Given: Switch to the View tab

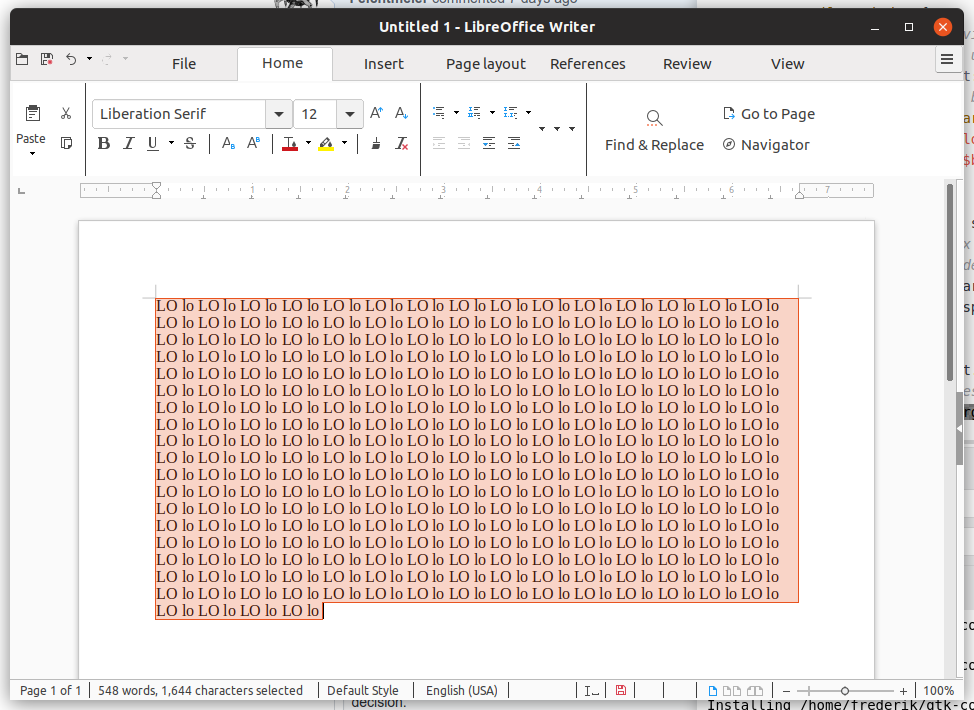Looking at the screenshot, I should click(x=788, y=64).
